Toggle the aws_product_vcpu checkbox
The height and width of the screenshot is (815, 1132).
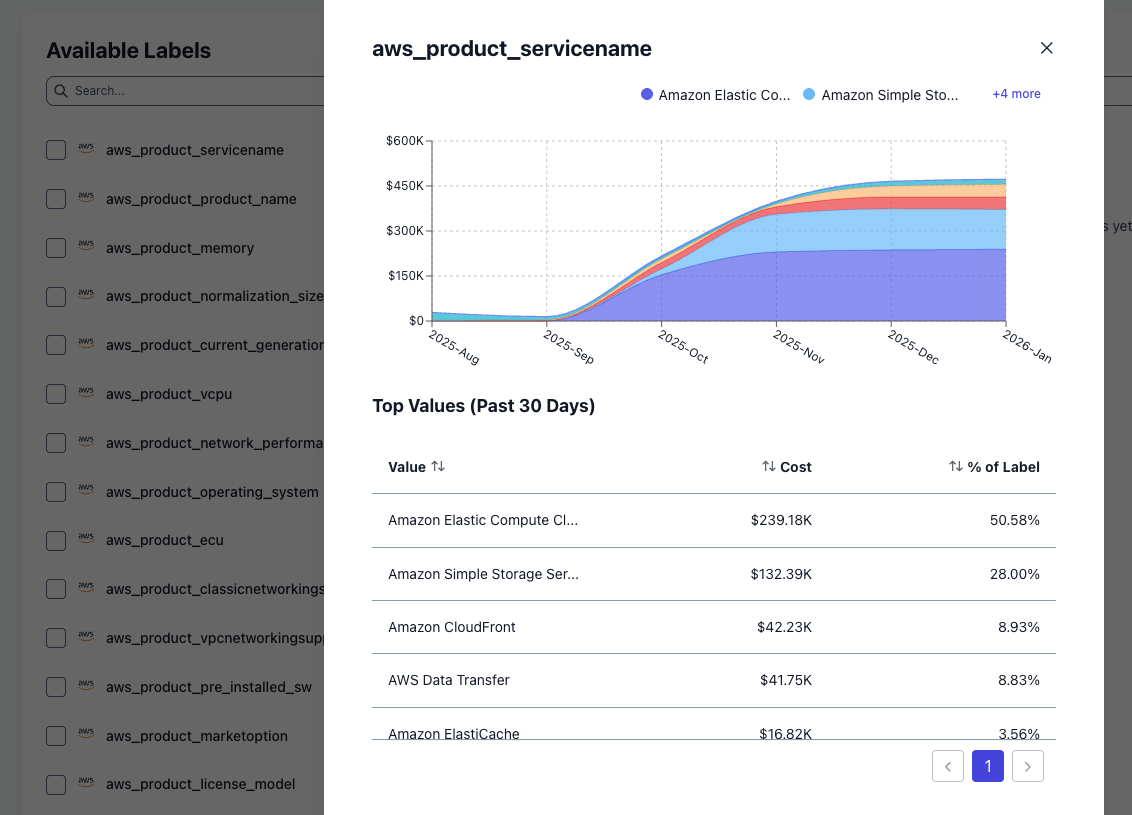coord(55,393)
